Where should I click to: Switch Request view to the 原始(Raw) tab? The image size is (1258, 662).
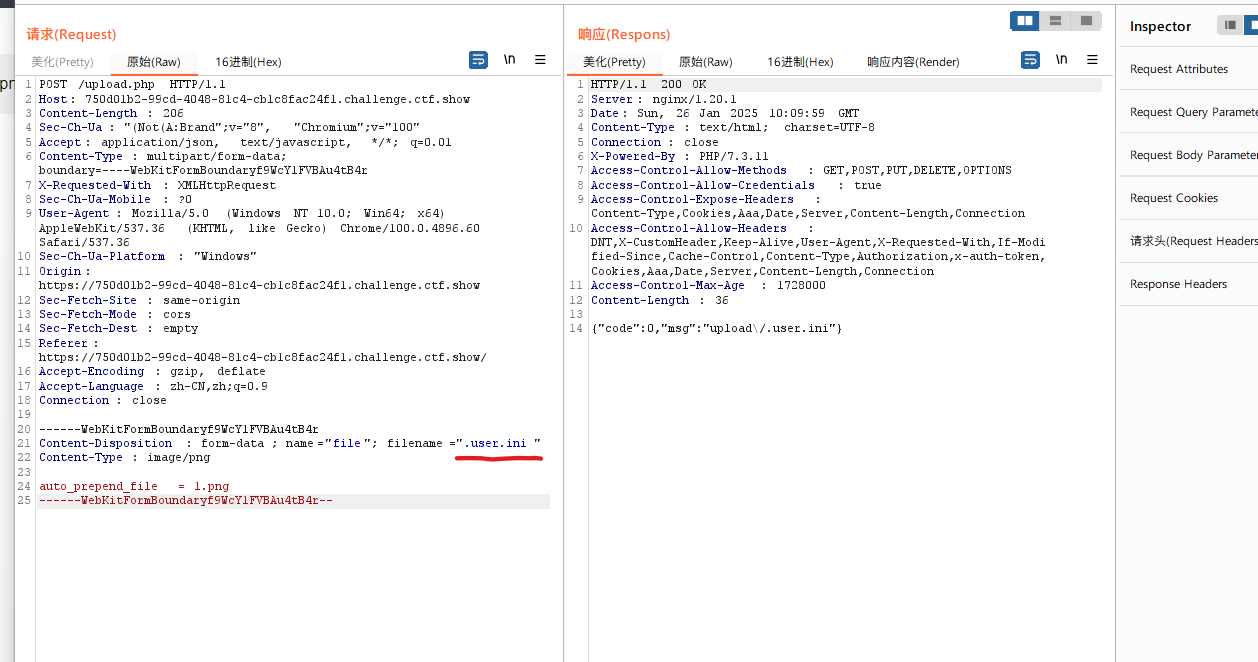pyautogui.click(x=154, y=62)
